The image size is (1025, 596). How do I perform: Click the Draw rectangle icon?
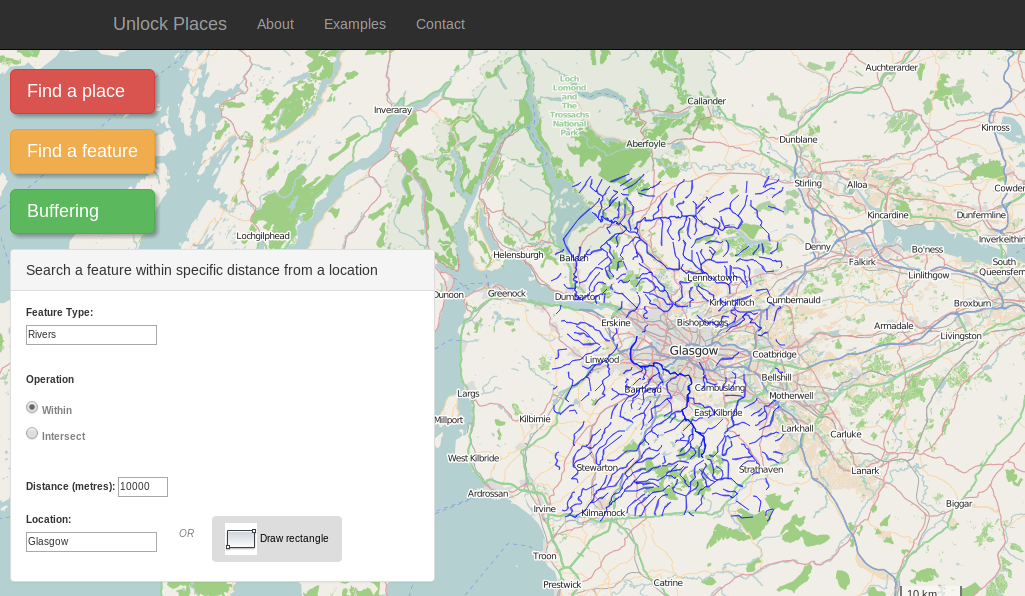(240, 539)
